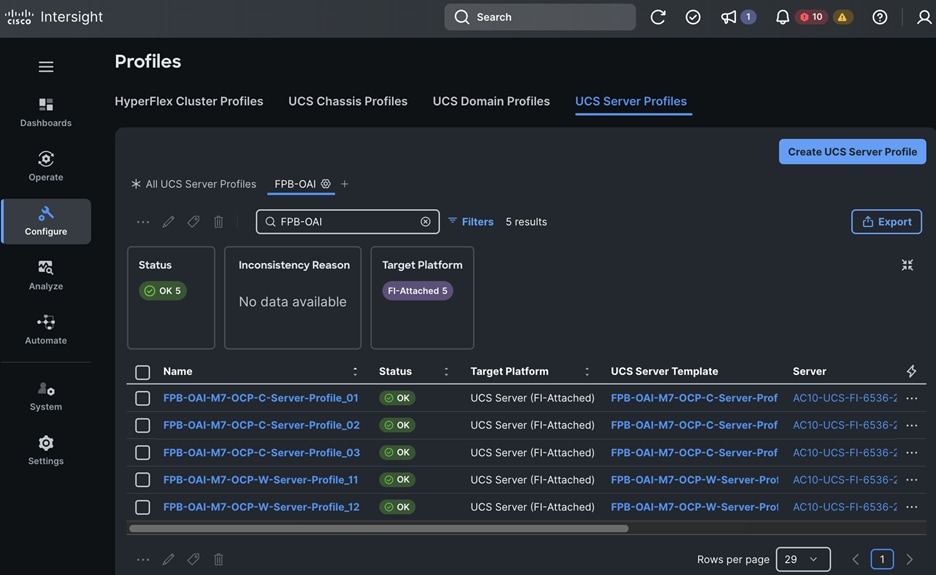Switch to UCS Chassis Profiles tab

(x=347, y=102)
